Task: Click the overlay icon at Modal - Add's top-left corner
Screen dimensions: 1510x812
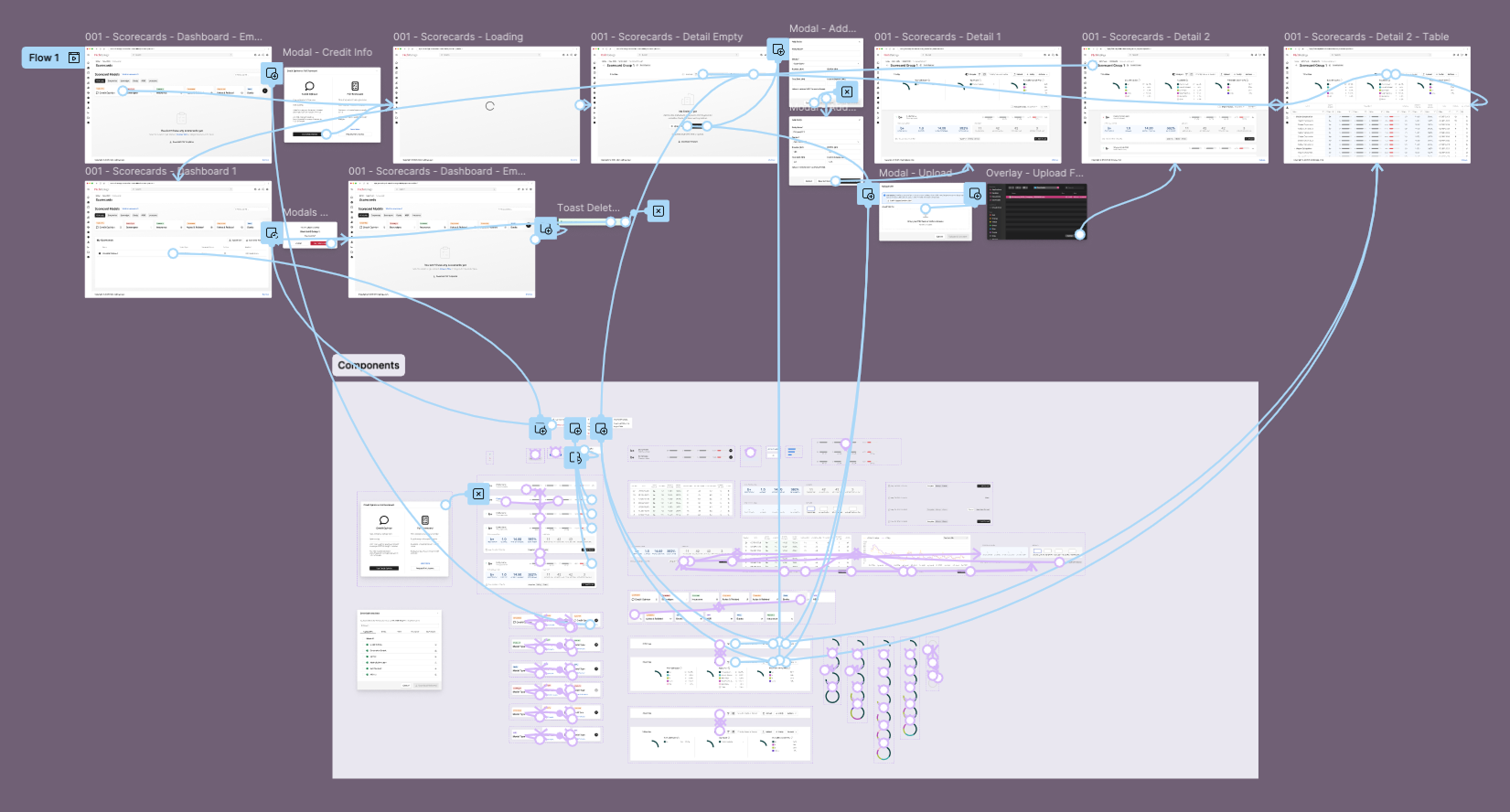Action: (777, 49)
